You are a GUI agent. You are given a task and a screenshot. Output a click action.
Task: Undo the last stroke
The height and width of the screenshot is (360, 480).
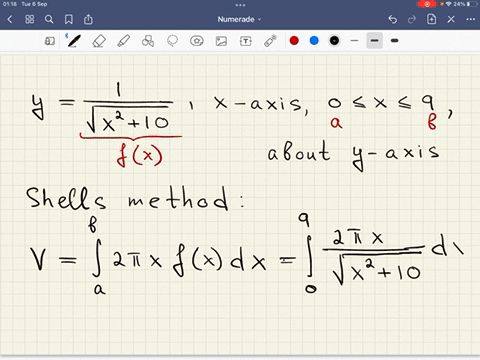393,19
